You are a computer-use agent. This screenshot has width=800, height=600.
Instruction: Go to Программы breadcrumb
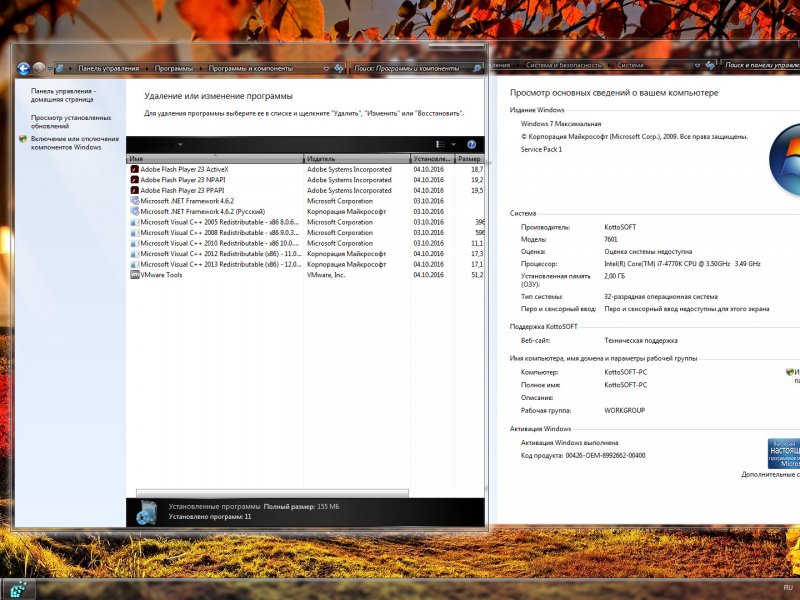(173, 68)
